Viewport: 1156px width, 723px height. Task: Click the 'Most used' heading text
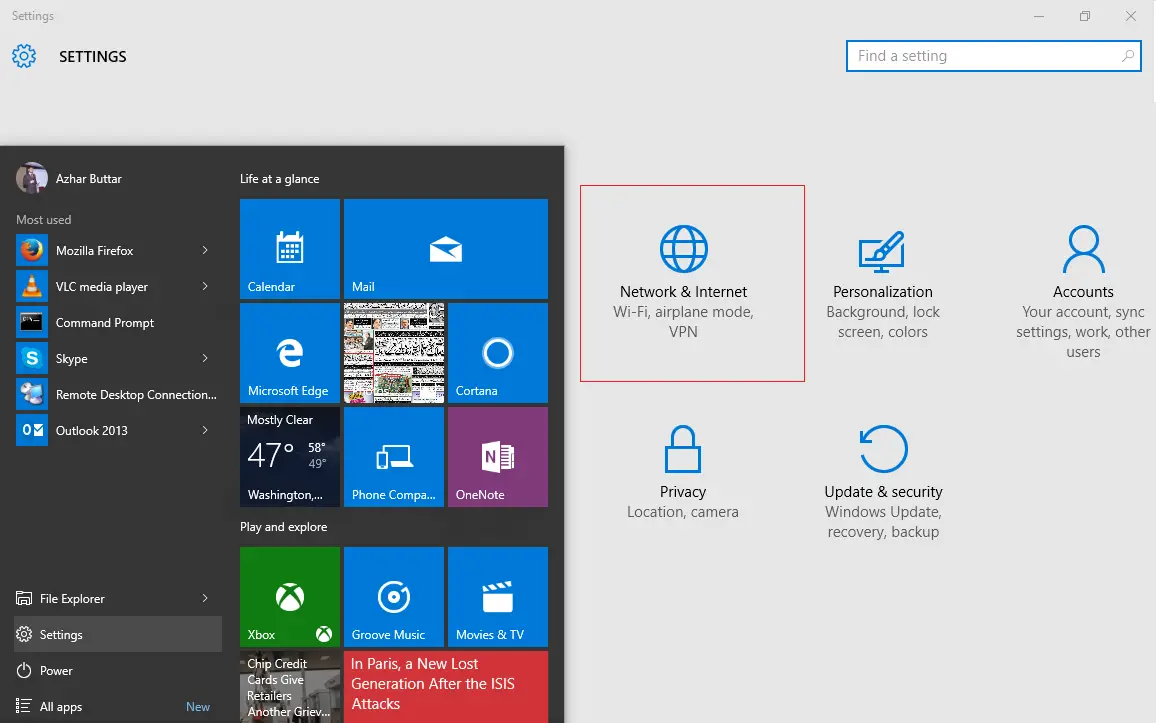coord(43,220)
